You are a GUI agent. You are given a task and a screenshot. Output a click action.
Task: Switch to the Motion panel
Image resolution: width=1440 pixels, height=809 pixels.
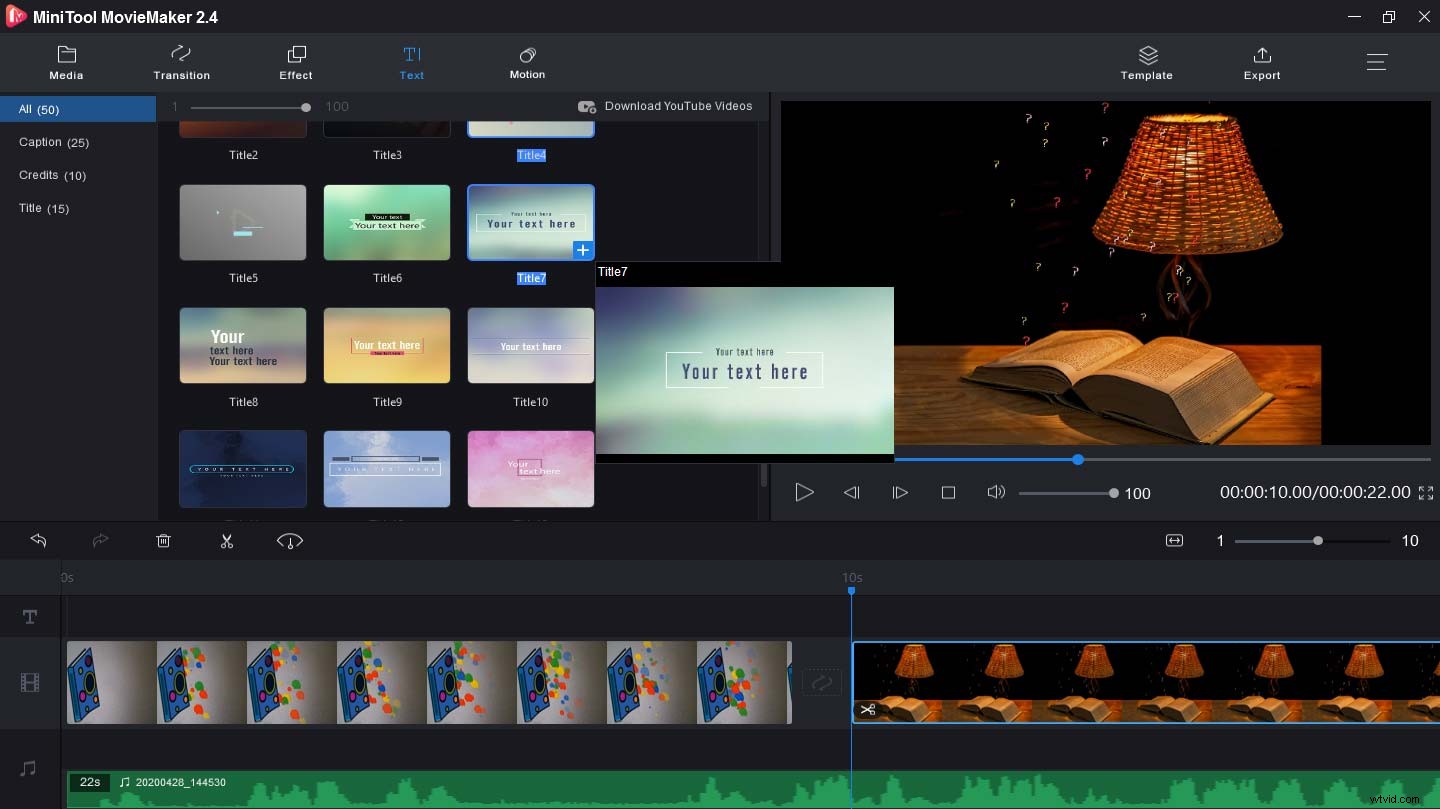(527, 62)
